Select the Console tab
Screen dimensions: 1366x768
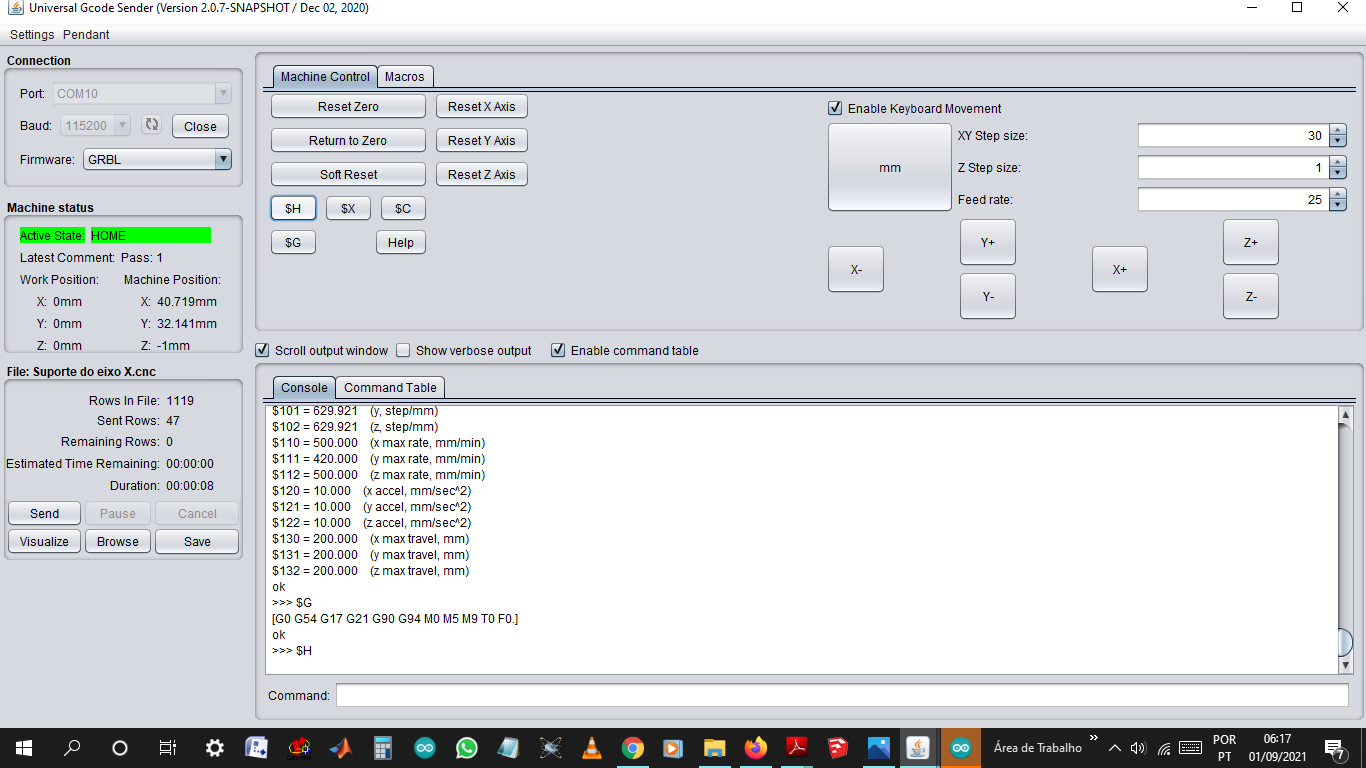[304, 387]
